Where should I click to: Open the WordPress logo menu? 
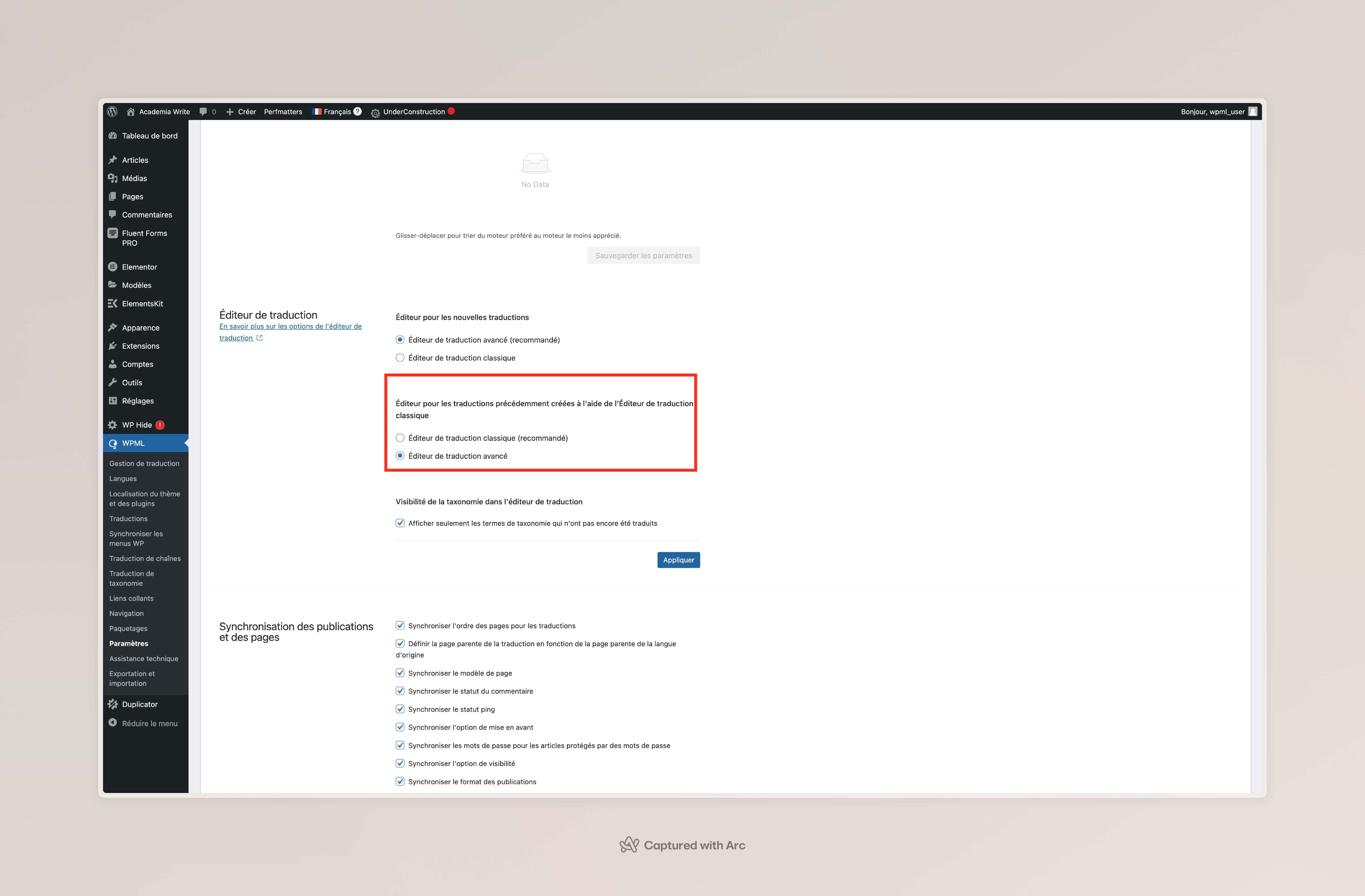(x=112, y=111)
